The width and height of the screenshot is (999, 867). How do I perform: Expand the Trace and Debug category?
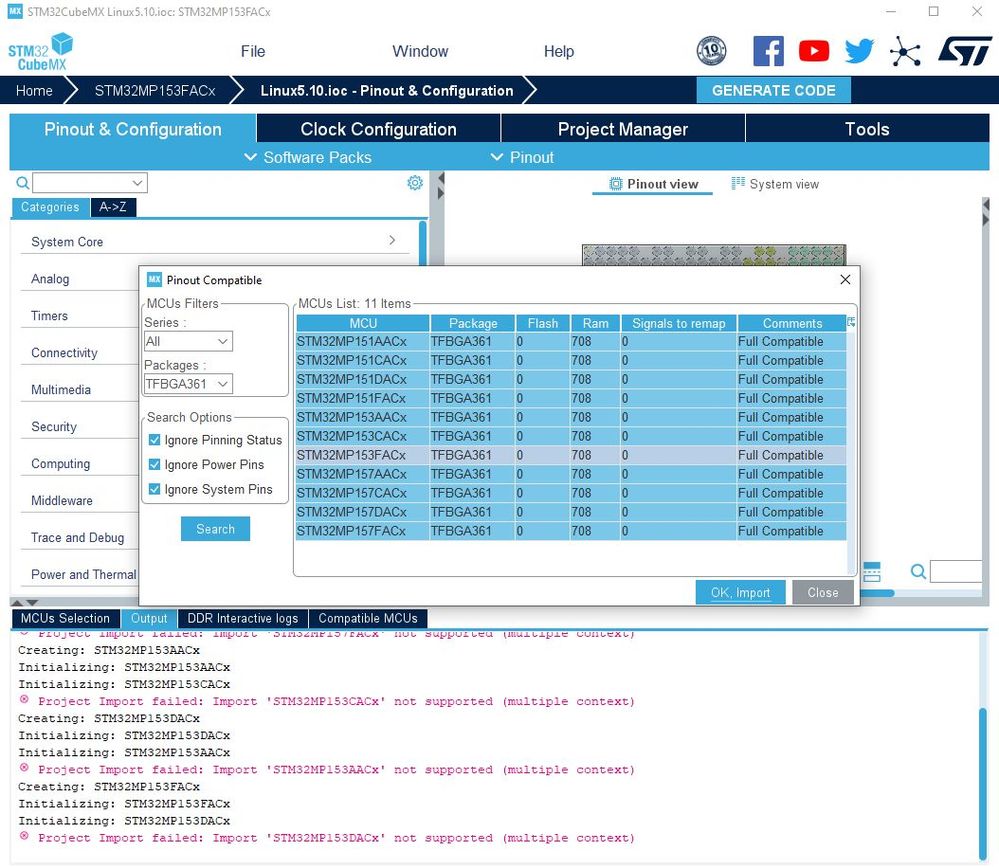coord(79,538)
